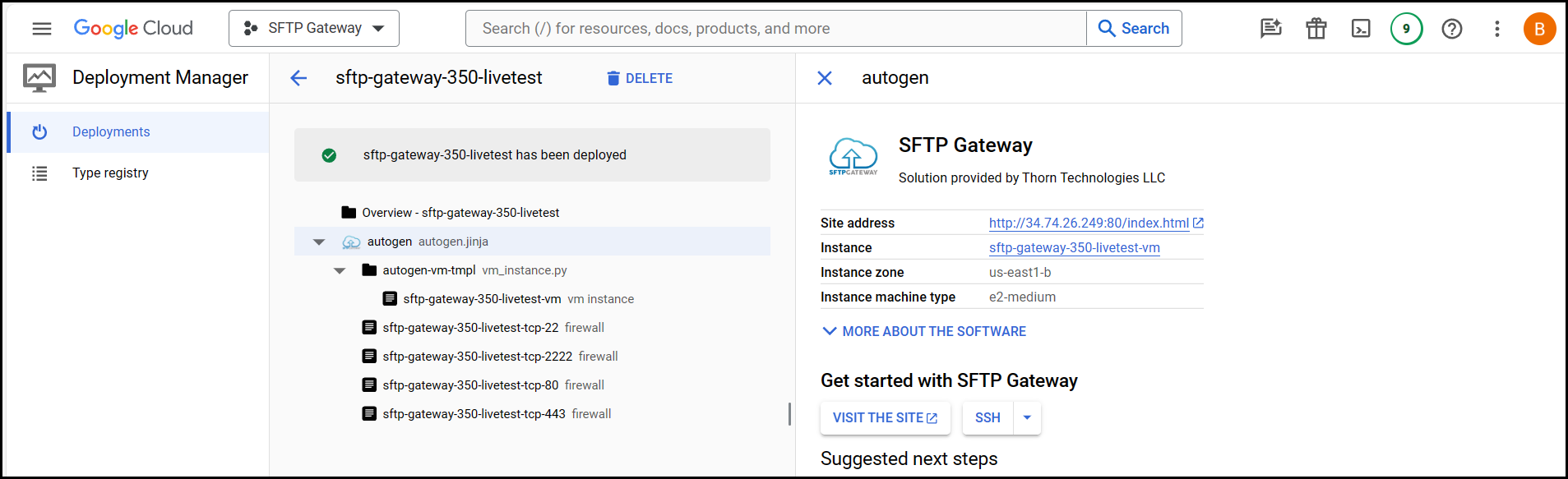The image size is (1568, 479).
Task: Click the green deployed checkmark icon
Action: click(x=329, y=155)
